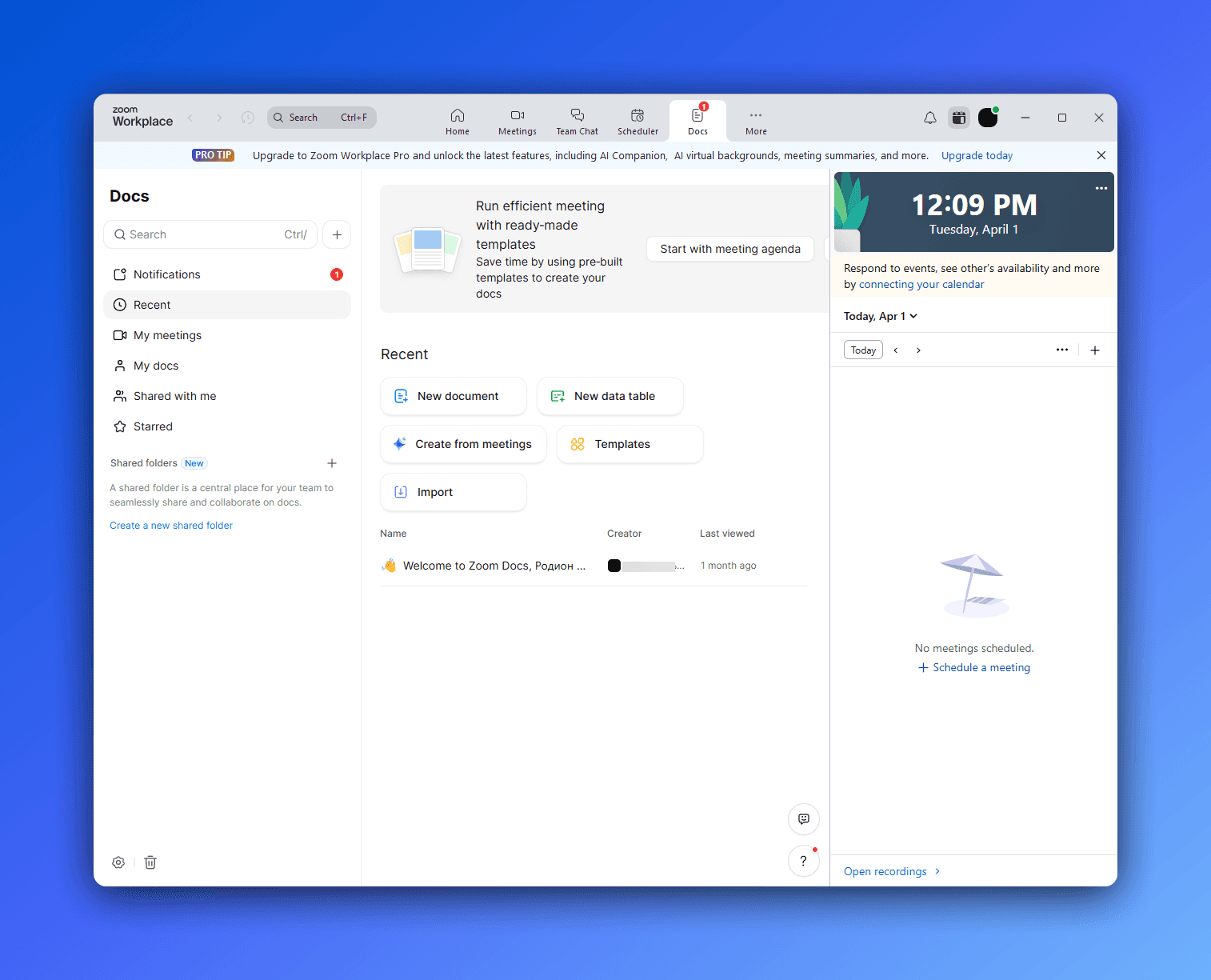Dismiss the Pro Tip upgrade banner
This screenshot has height=980, width=1211.
click(1101, 155)
